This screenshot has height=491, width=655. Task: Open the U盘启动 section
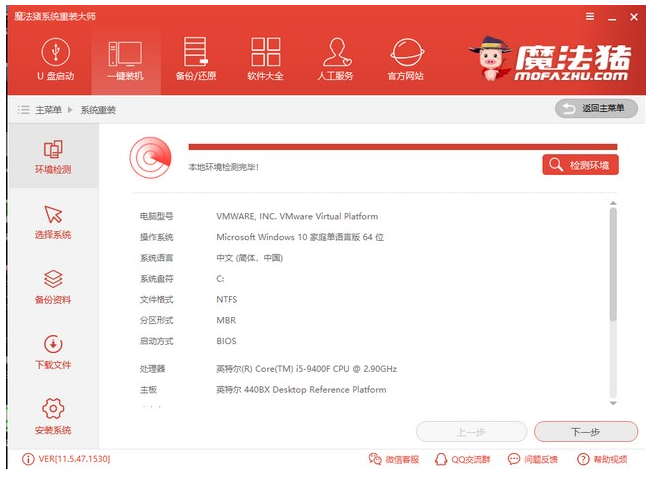55,59
